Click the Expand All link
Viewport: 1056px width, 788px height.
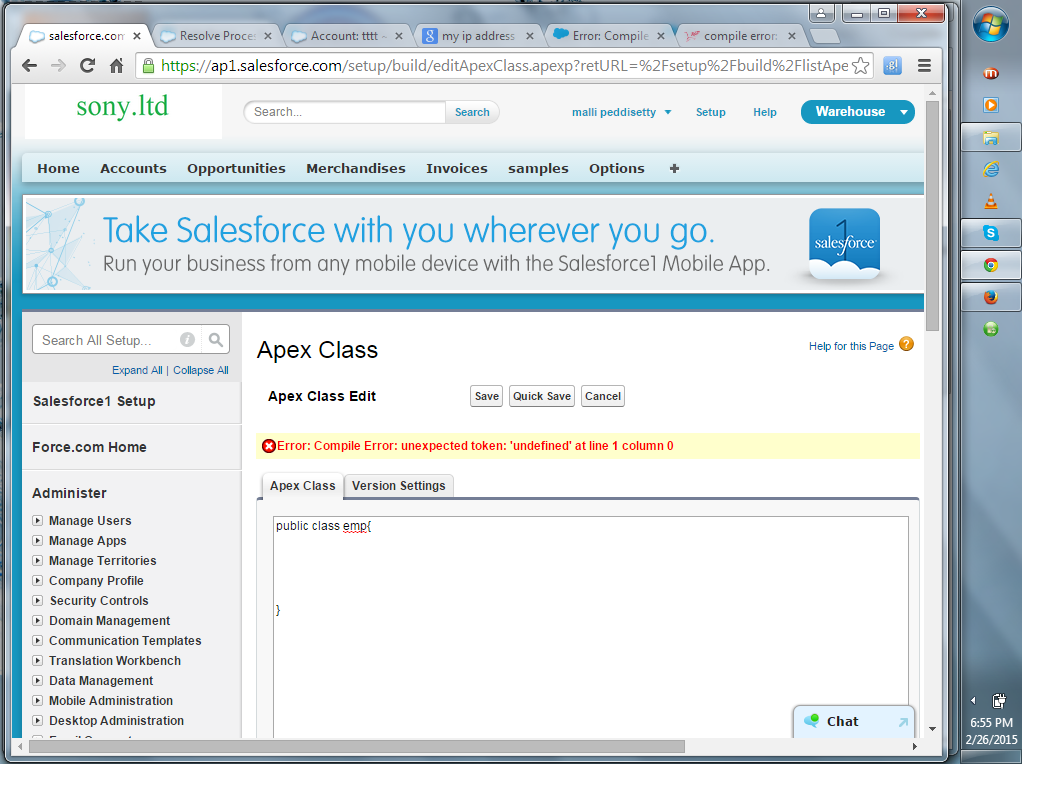point(137,370)
